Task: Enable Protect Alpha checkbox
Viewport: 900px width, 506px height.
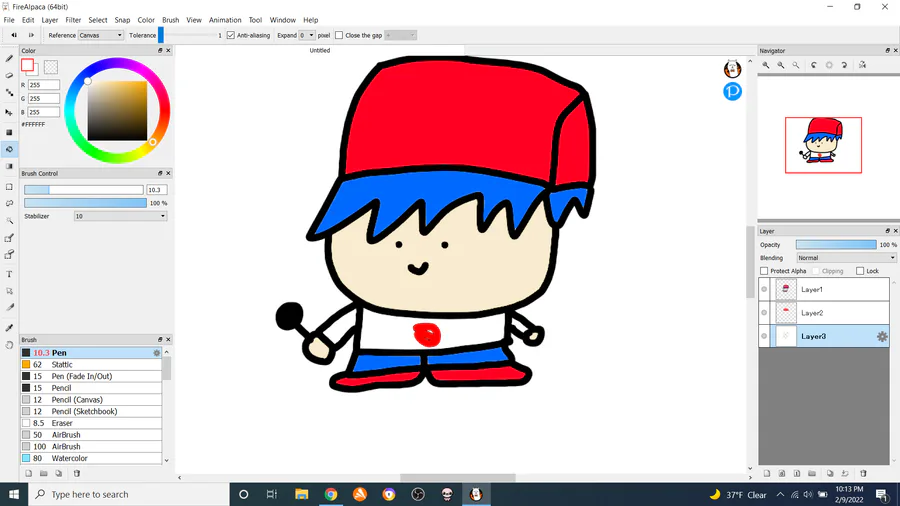Action: pyautogui.click(x=764, y=271)
